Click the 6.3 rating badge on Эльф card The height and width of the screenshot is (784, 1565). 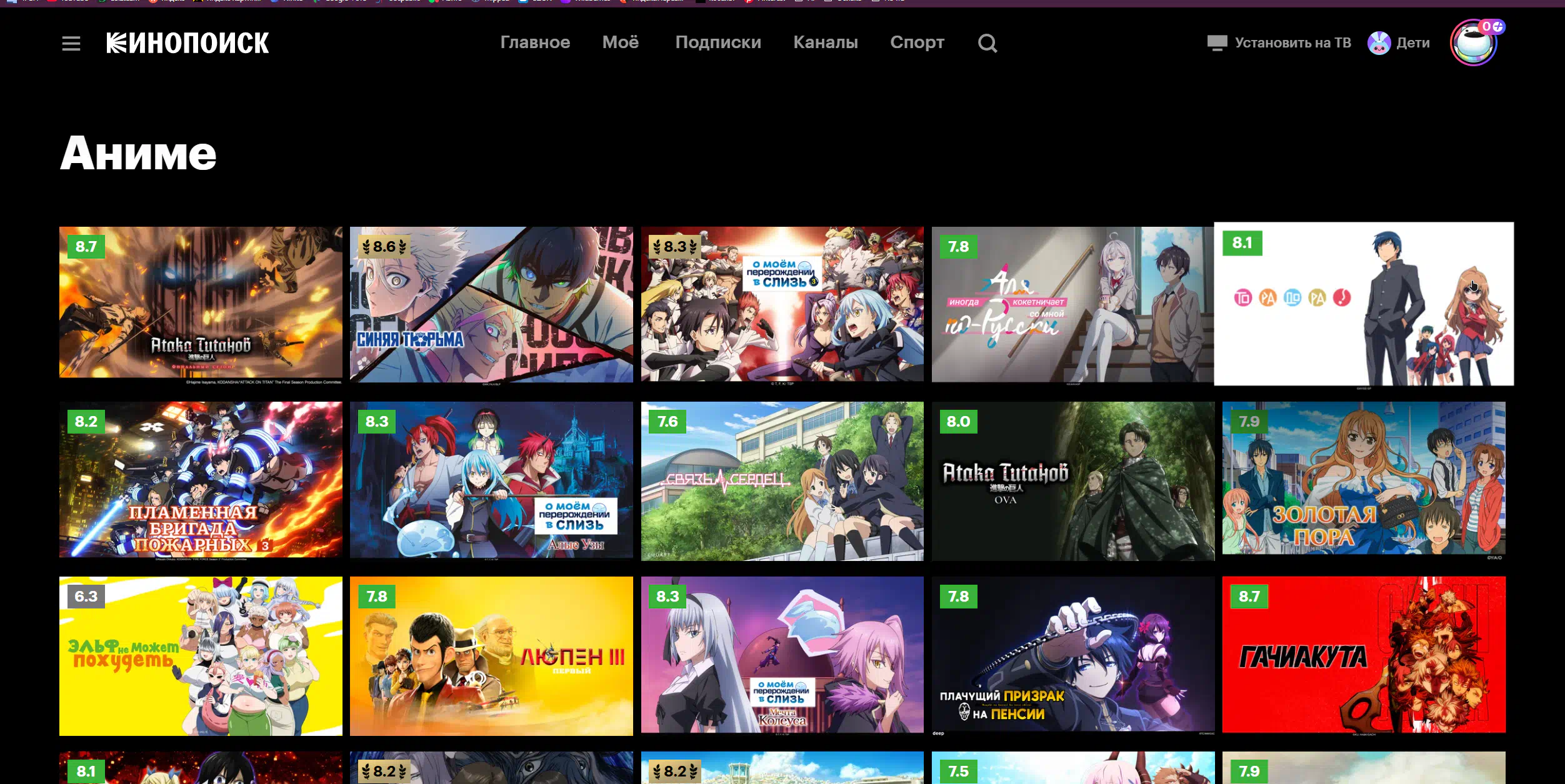tap(86, 597)
